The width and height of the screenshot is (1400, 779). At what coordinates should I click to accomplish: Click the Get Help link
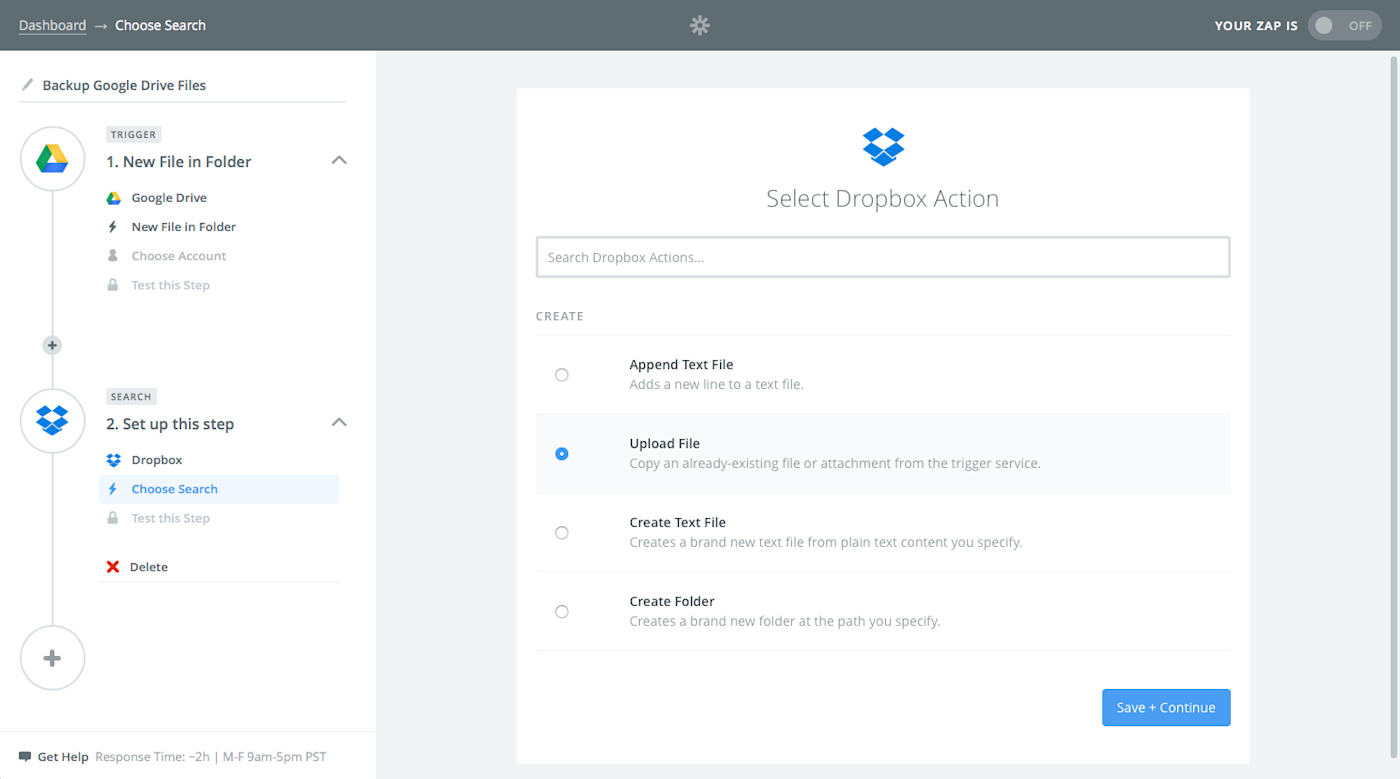[63, 757]
